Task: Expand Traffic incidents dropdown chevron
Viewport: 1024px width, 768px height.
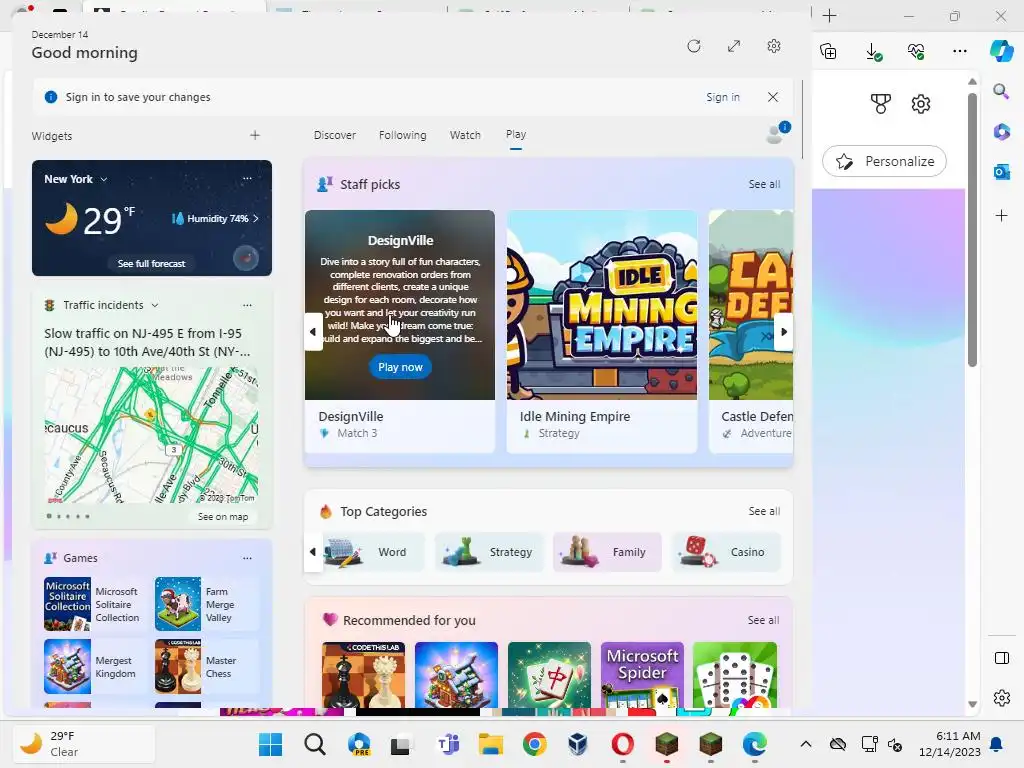Action: [155, 305]
